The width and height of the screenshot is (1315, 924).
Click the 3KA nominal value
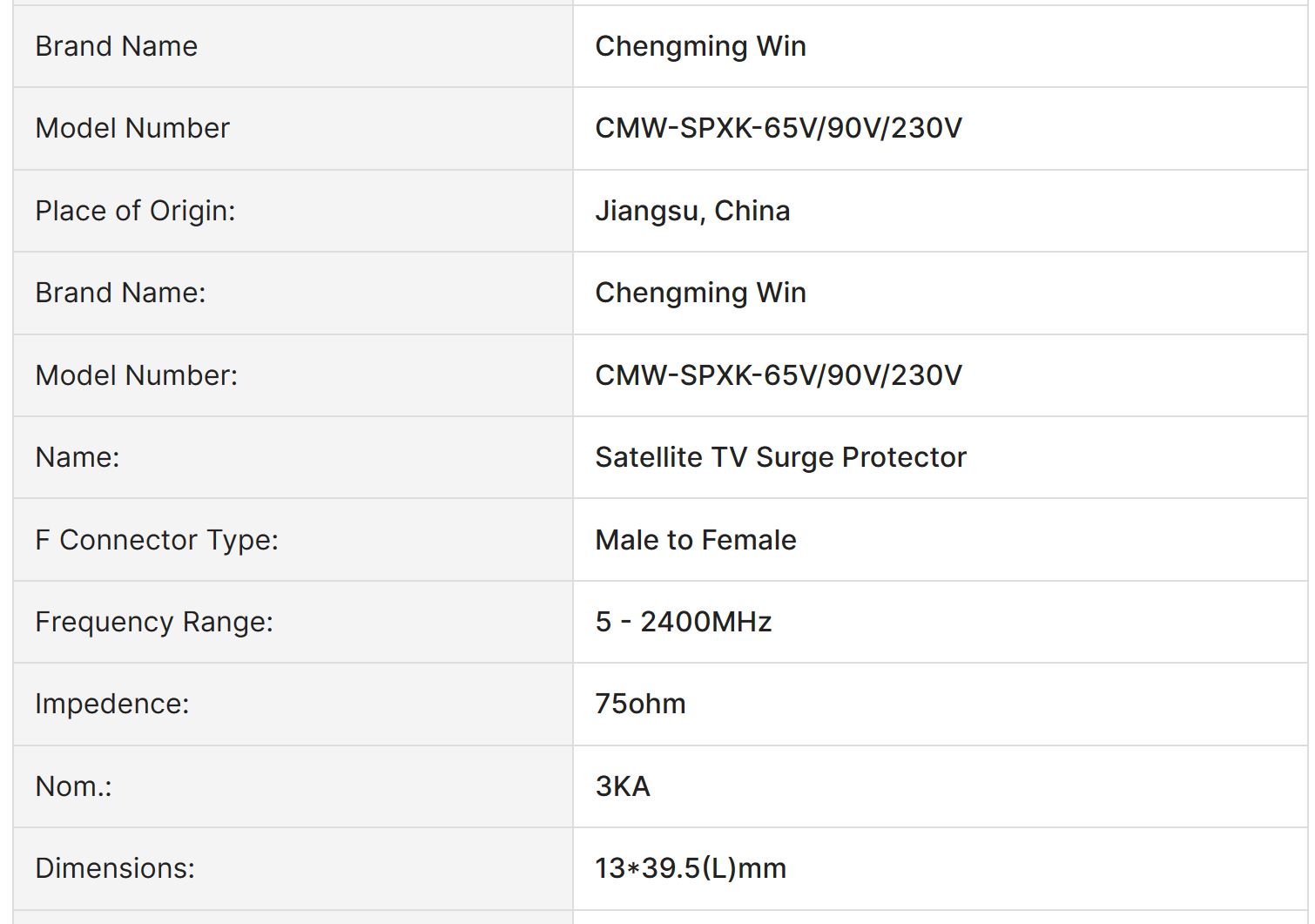point(623,786)
